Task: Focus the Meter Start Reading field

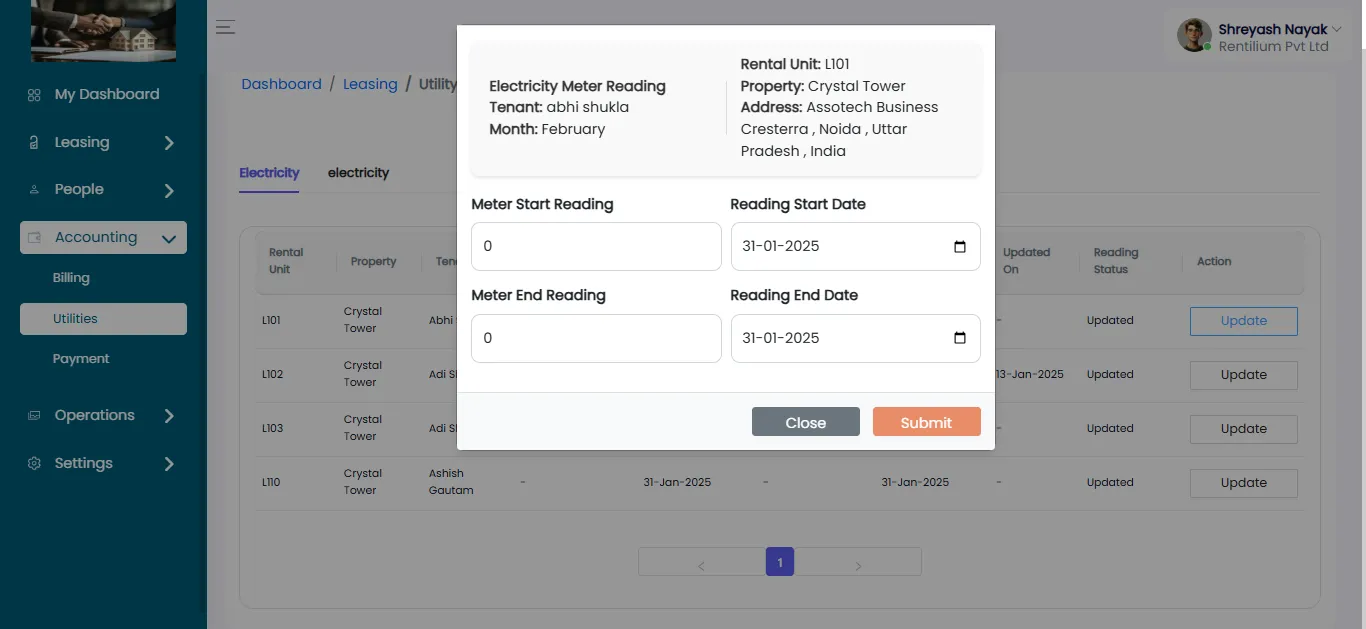Action: (x=596, y=246)
